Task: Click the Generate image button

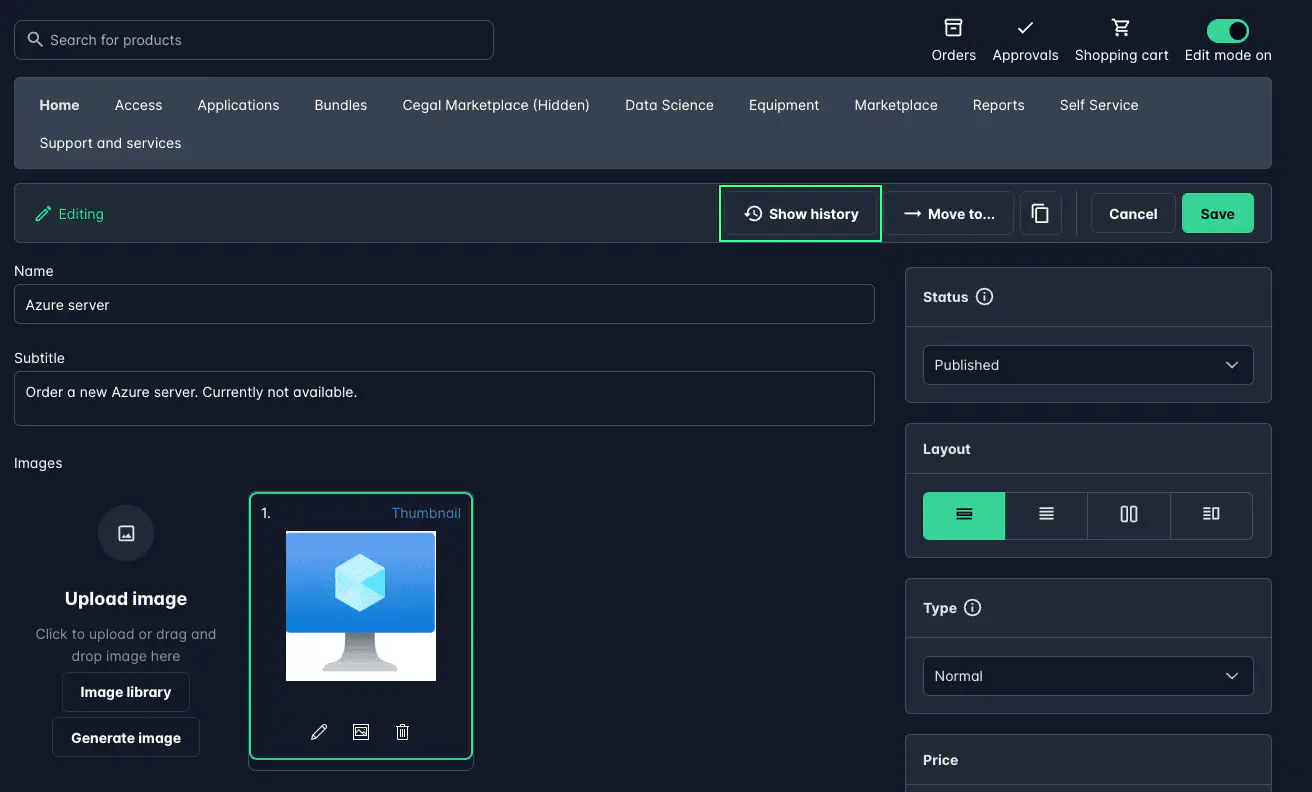Action: 125,737
